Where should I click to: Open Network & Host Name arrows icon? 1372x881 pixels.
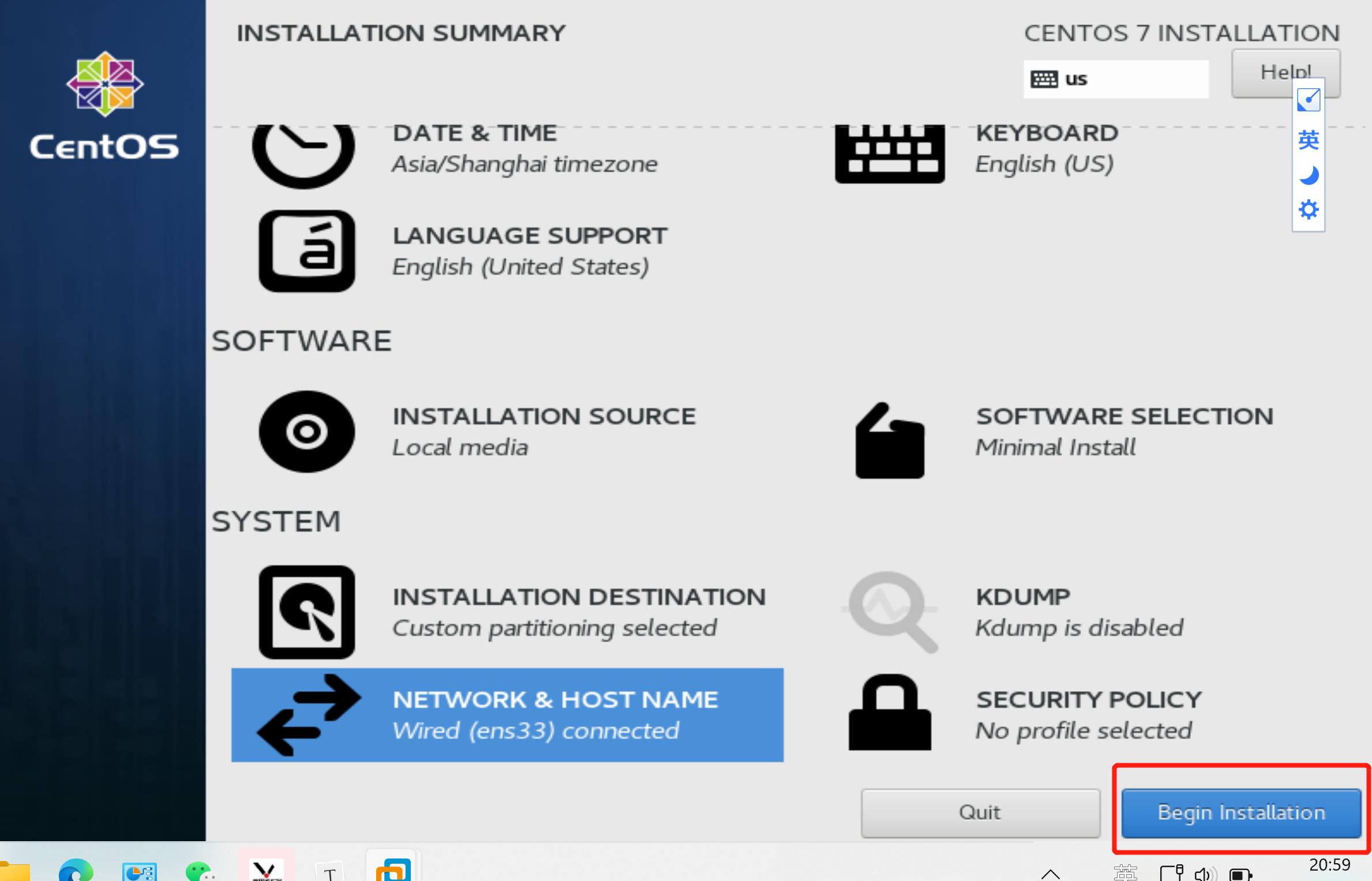pos(309,715)
